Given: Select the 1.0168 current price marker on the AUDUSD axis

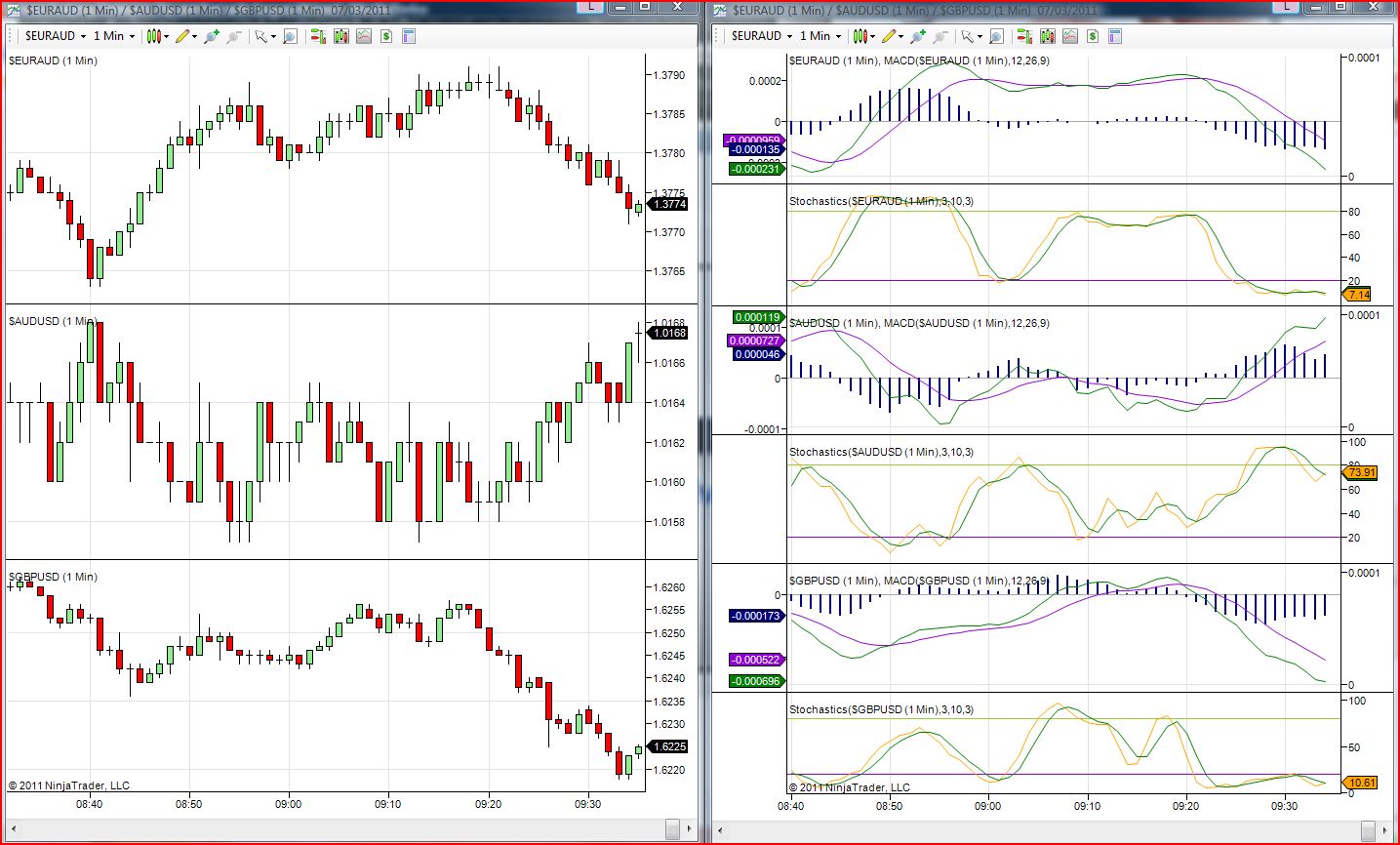Looking at the screenshot, I should tap(668, 333).
